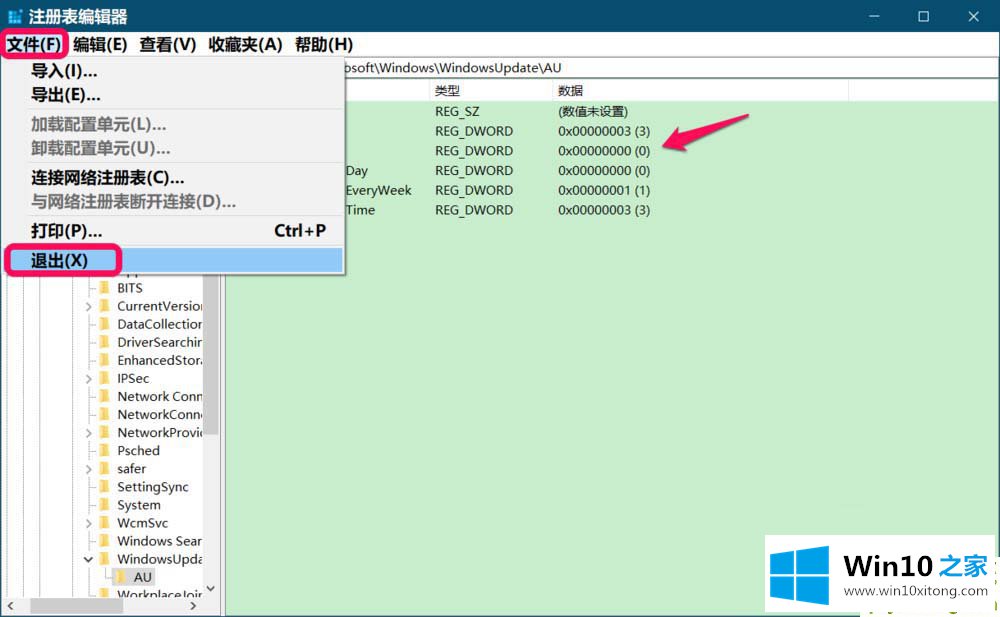Click the BITS folder icon
This screenshot has height=617, width=1000.
(x=105, y=288)
